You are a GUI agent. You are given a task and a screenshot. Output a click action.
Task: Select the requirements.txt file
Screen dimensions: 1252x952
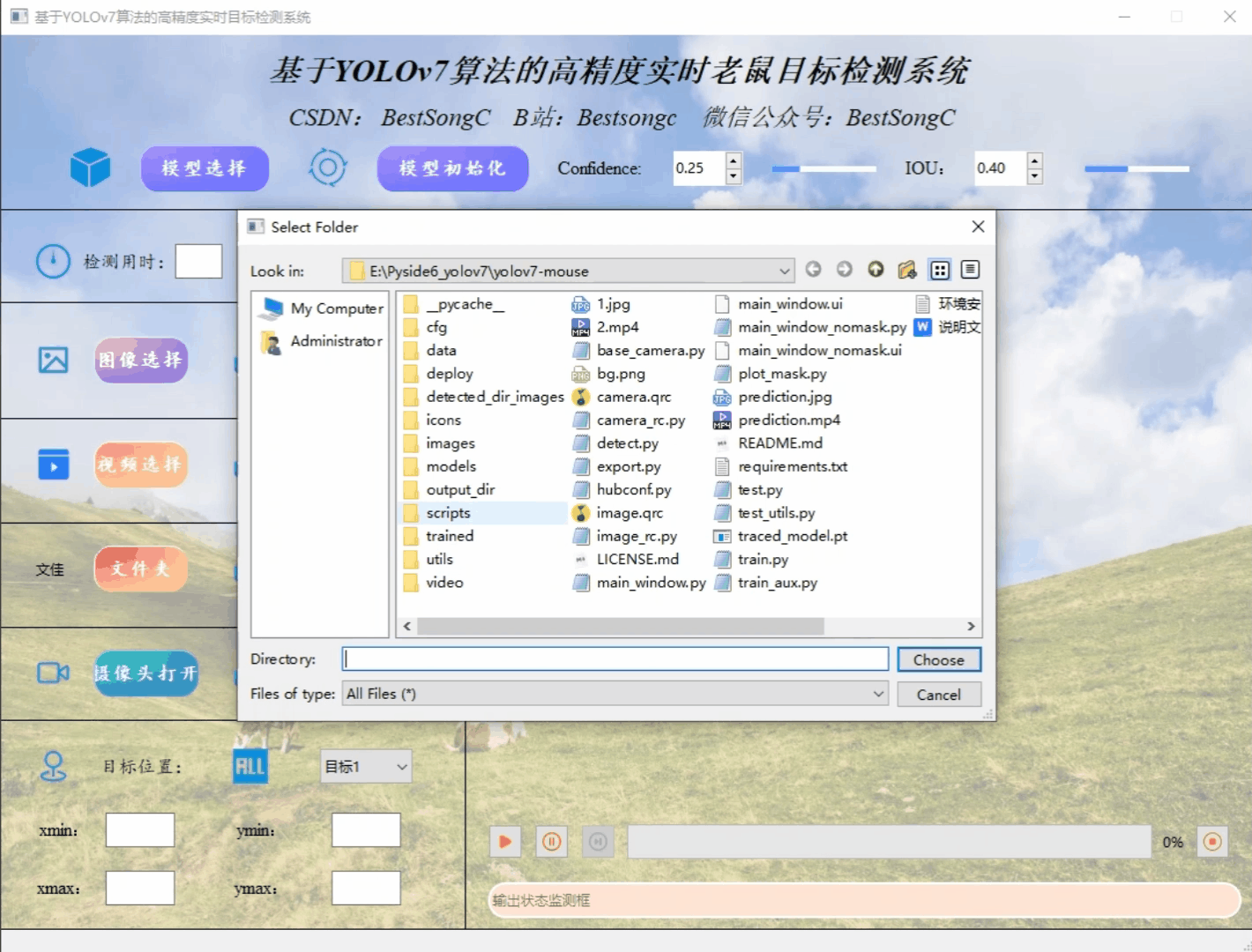pyautogui.click(x=780, y=466)
